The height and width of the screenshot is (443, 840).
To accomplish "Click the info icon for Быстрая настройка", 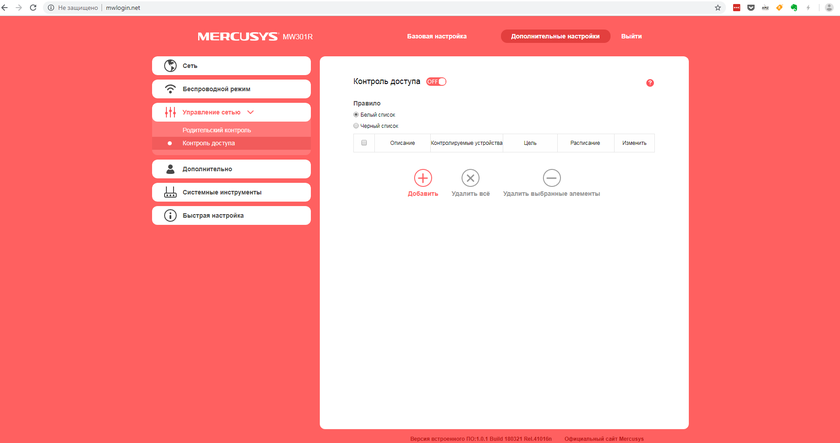I will point(170,215).
